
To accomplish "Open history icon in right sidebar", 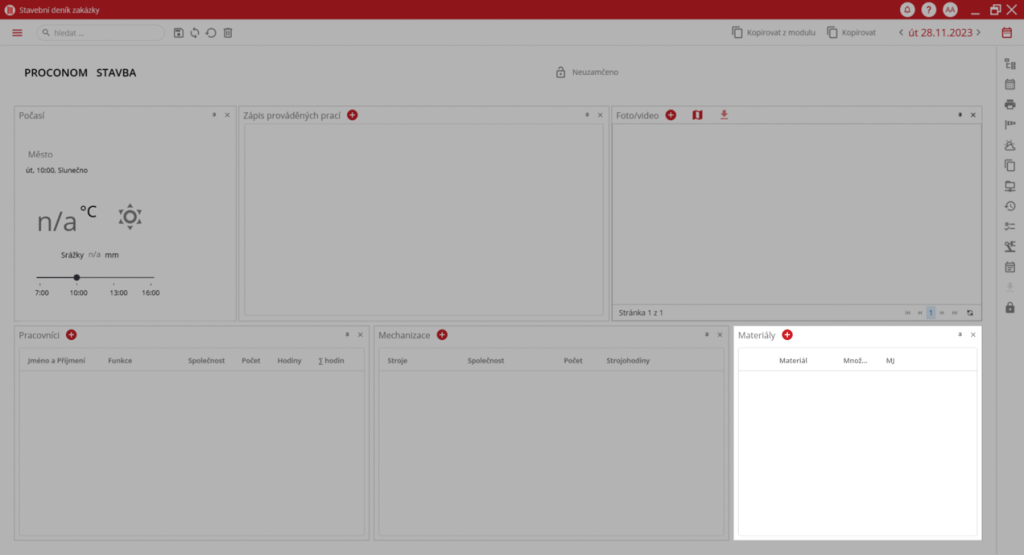I will click(x=1009, y=206).
